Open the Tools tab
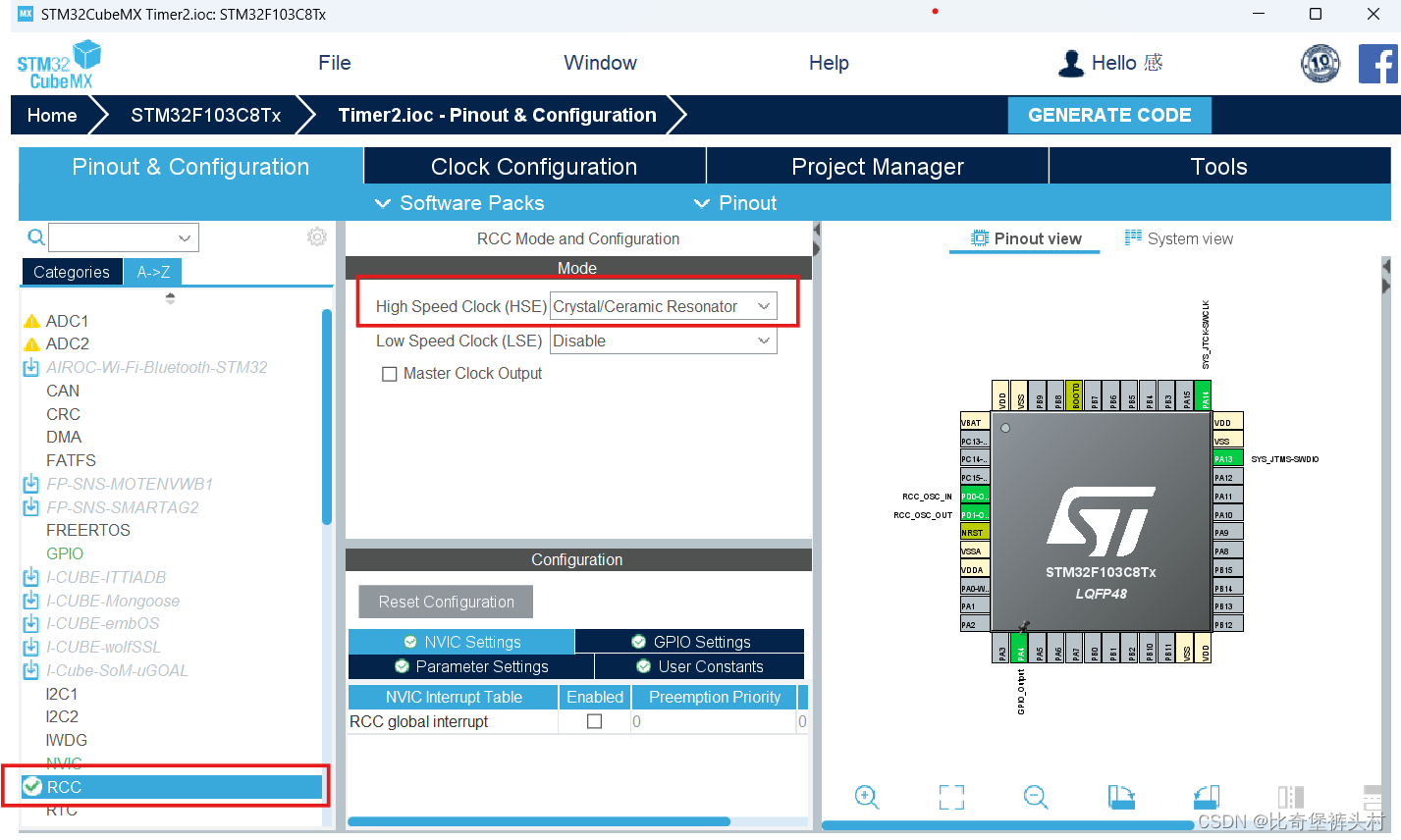Viewport: 1401px width, 840px height. pos(1219,167)
